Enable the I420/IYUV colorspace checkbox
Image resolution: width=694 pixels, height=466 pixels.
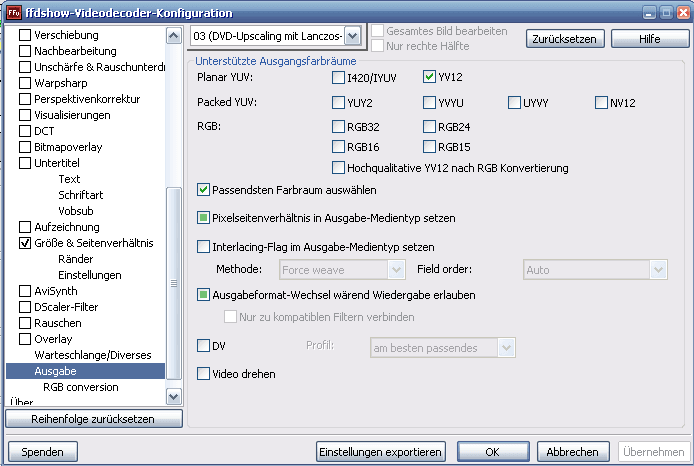click(338, 77)
